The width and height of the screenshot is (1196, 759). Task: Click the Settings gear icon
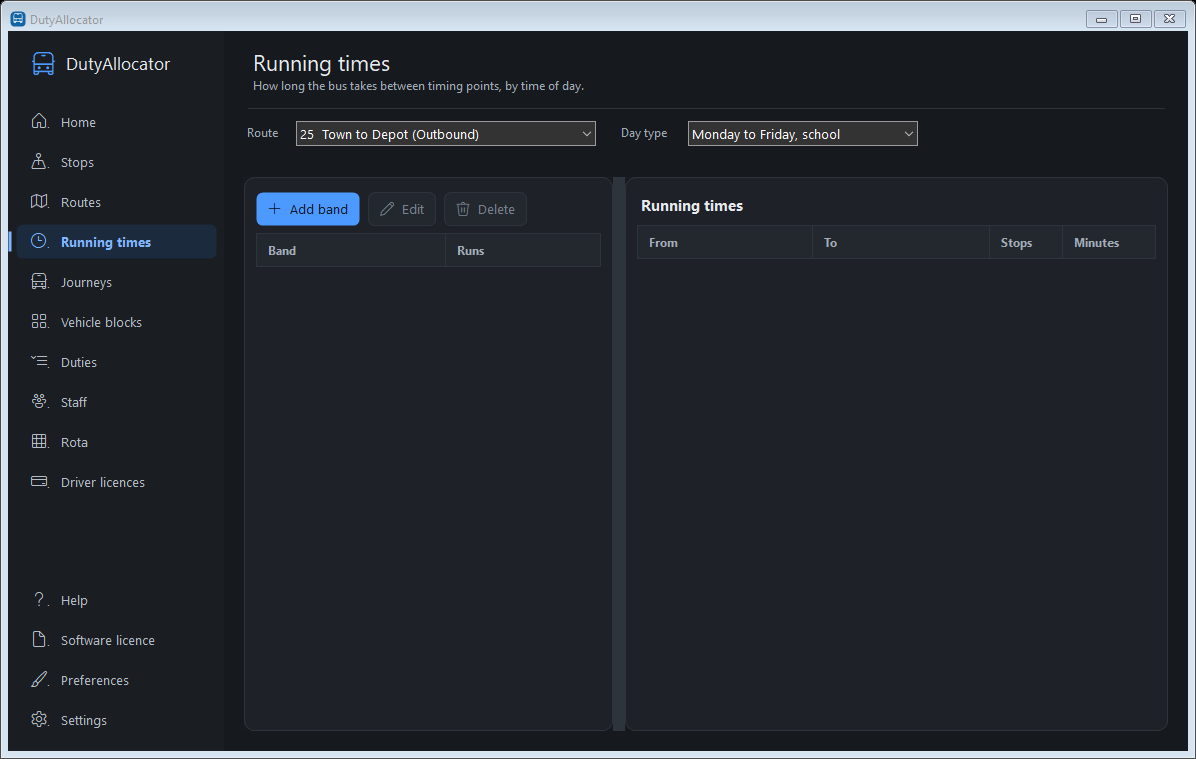(40, 719)
